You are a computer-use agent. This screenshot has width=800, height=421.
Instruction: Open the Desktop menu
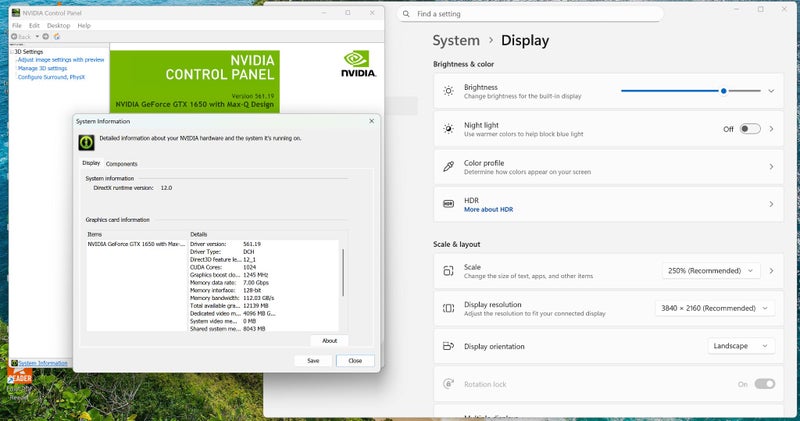[59, 26]
